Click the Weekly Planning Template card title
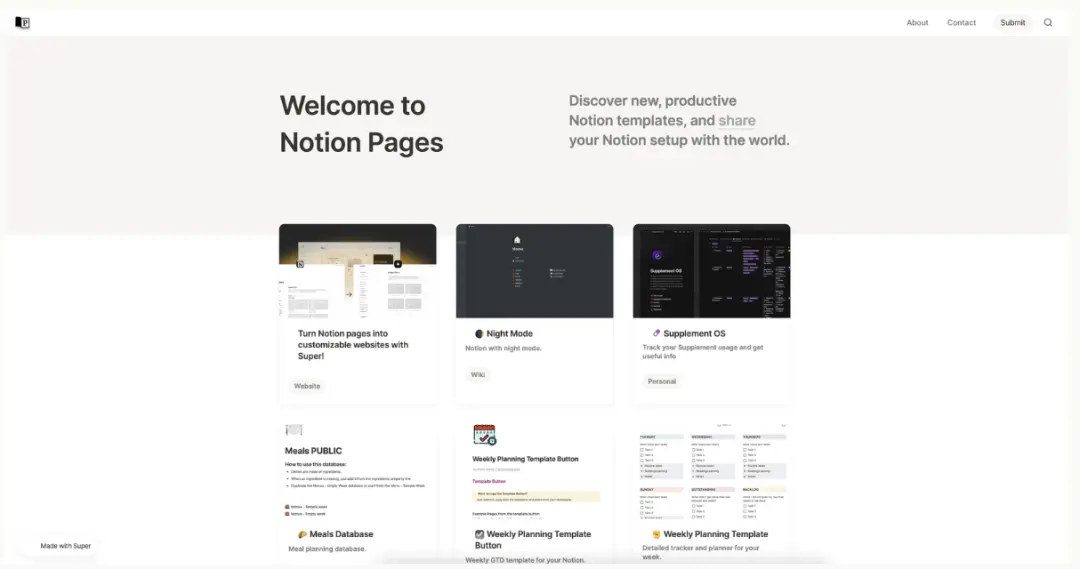Screen dimensions: 1080x569 click(716, 534)
